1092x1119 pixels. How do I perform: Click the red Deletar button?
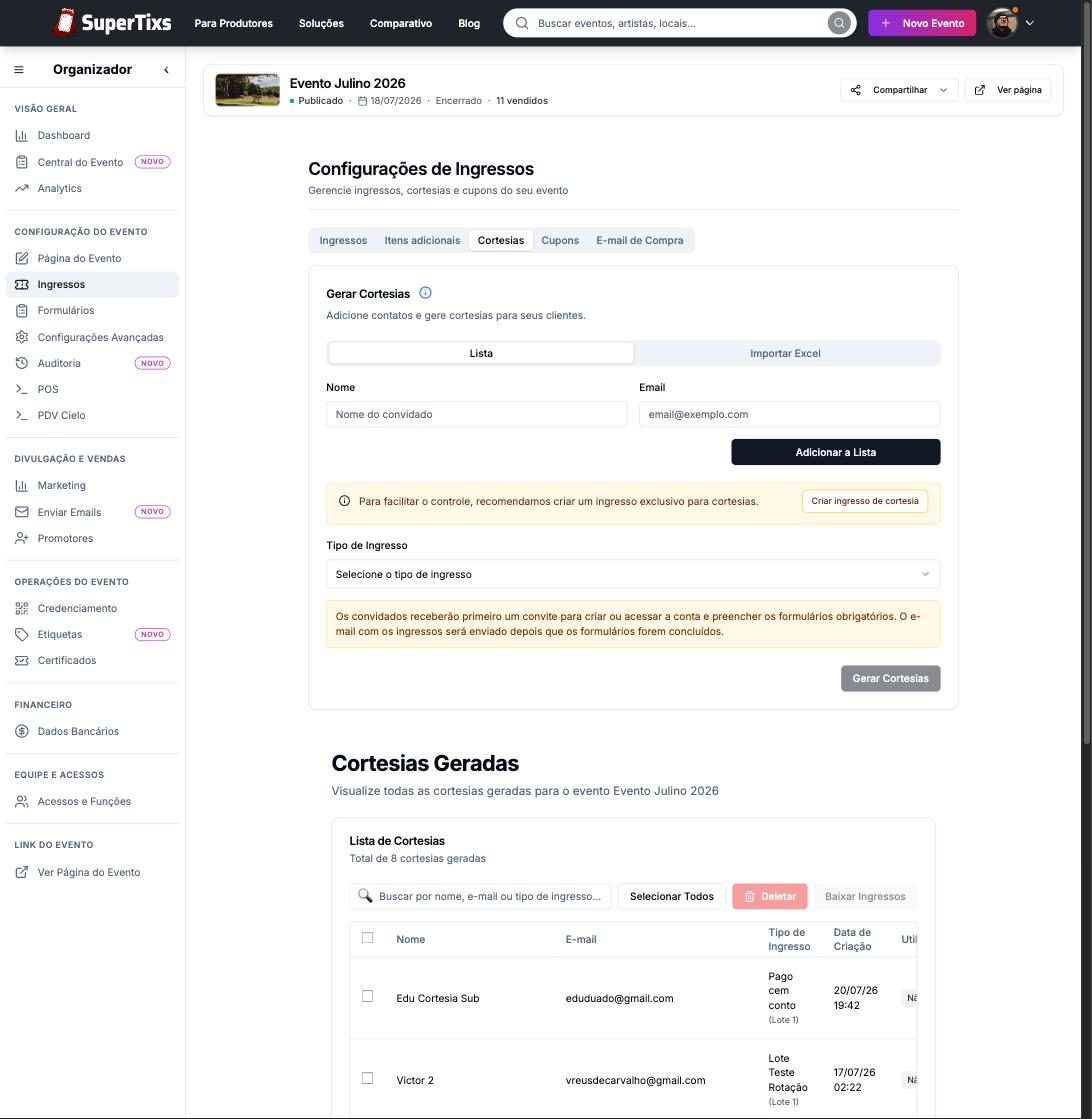click(770, 896)
